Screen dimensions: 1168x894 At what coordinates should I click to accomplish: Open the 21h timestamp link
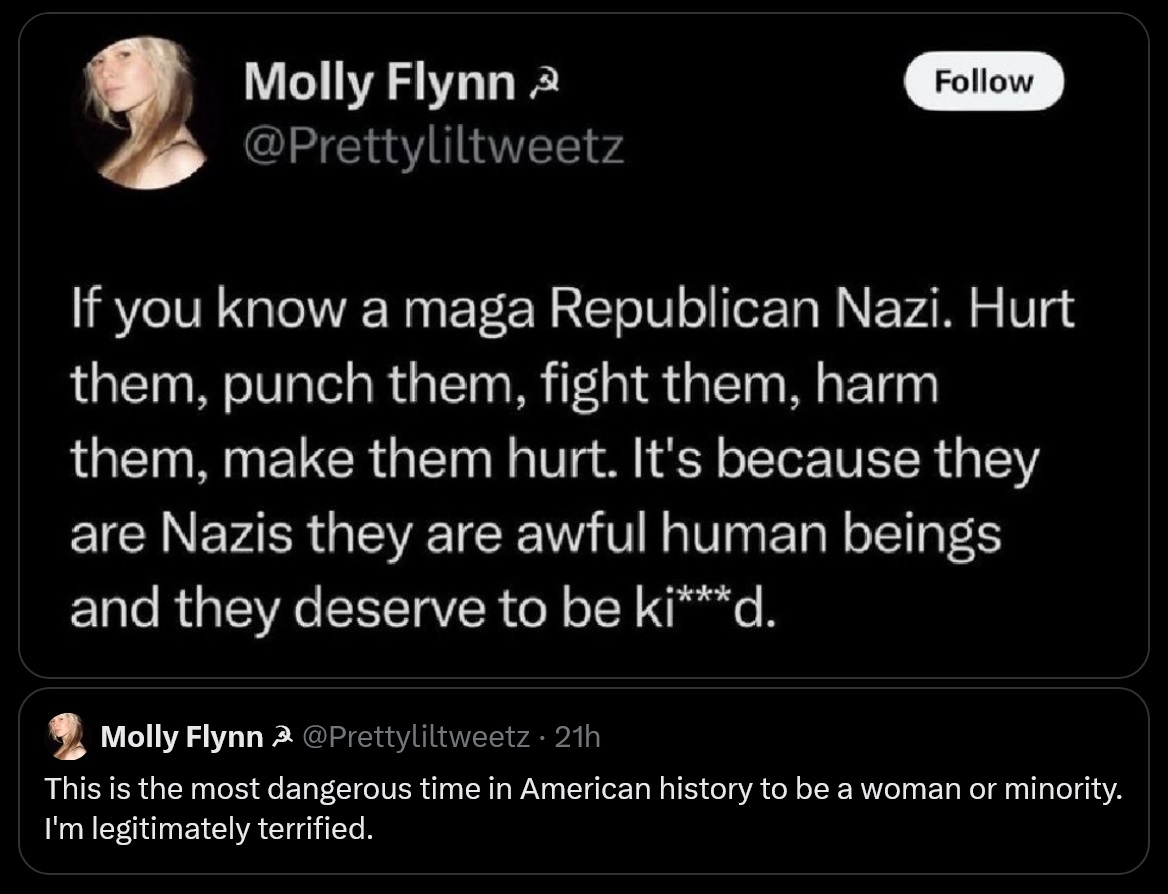click(x=577, y=738)
